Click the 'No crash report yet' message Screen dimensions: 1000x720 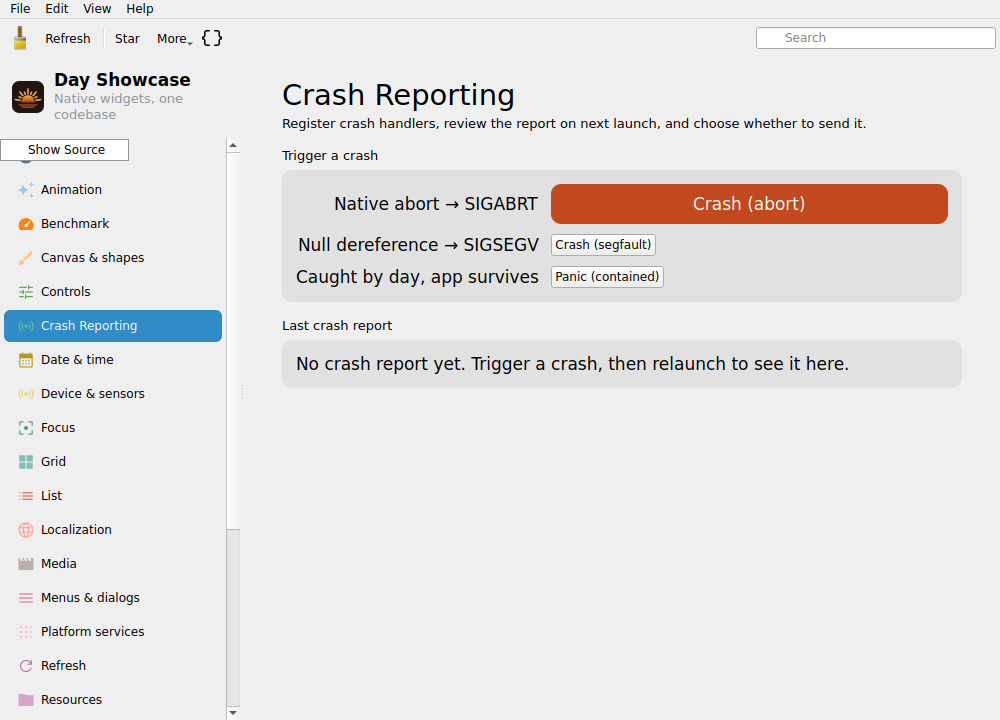pyautogui.click(x=572, y=364)
